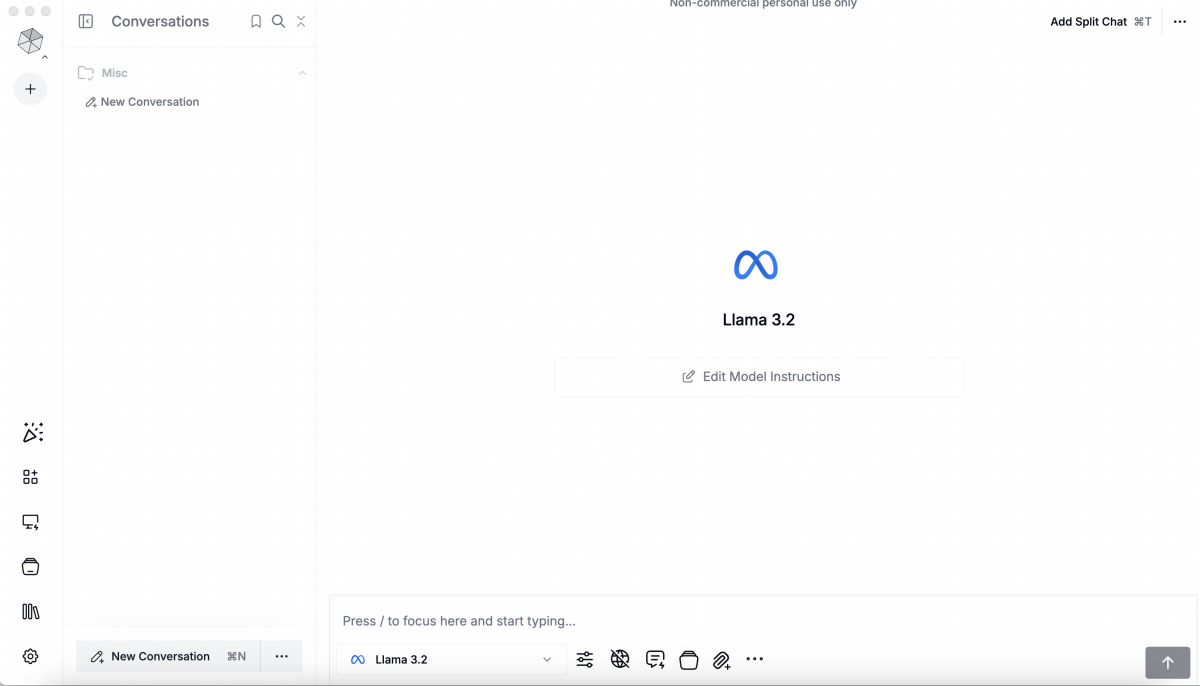
Task: Open the quick prompts chat-bolt icon
Action: (x=655, y=659)
